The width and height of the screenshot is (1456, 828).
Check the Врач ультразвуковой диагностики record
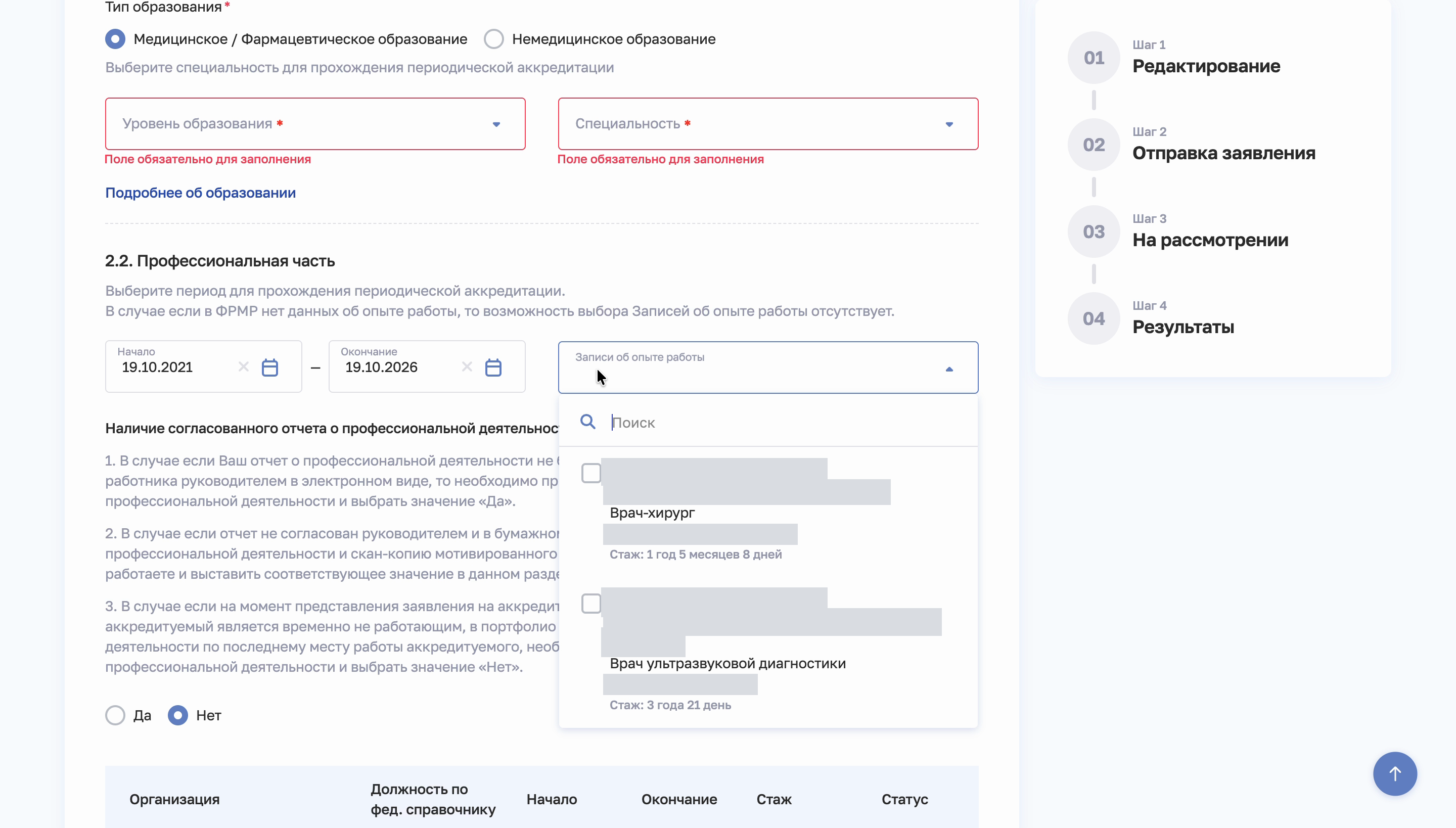[x=591, y=604]
